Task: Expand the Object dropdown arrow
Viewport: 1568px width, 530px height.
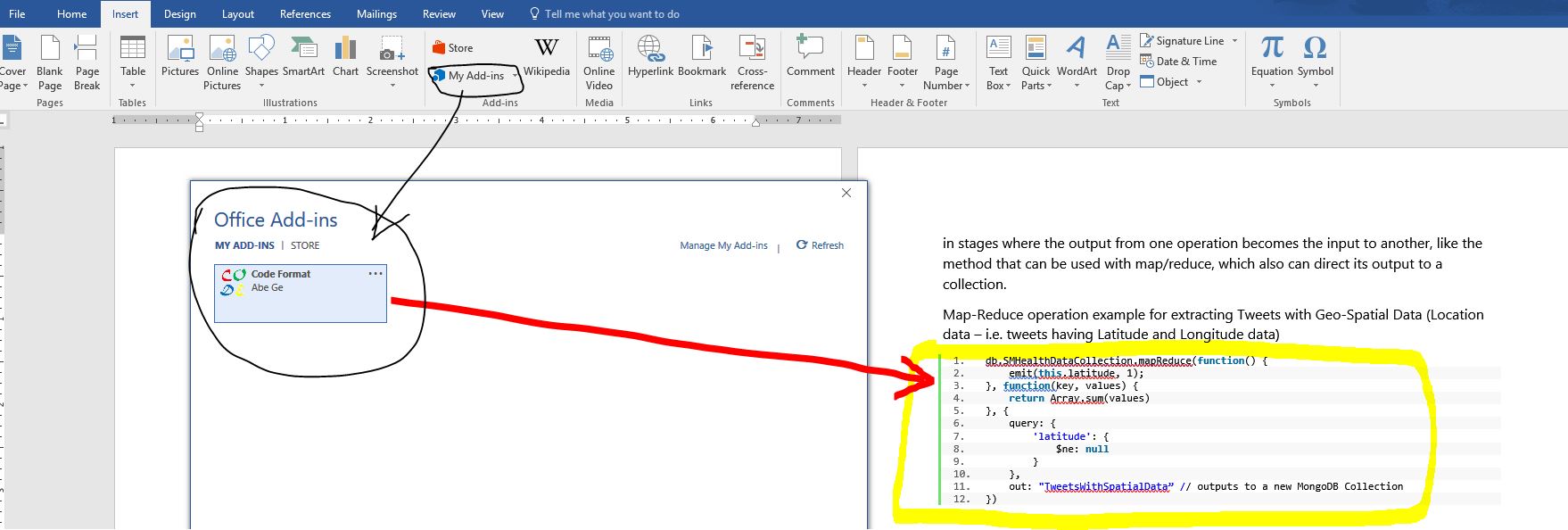Action: pyautogui.click(x=1199, y=82)
